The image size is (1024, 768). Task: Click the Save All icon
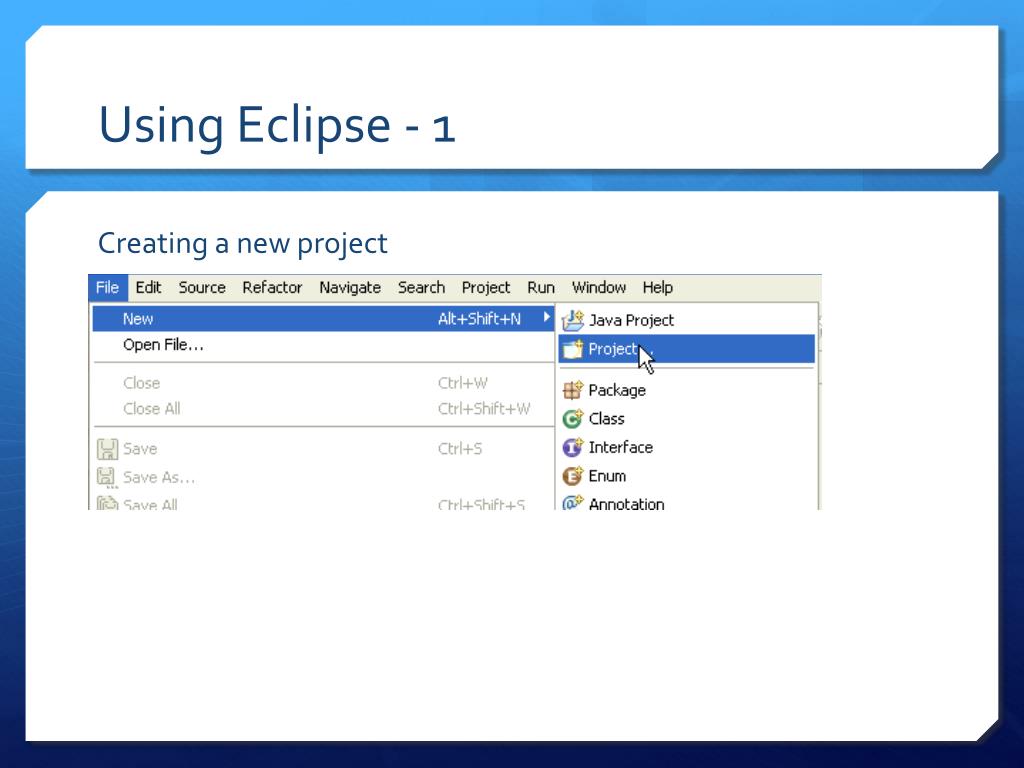(x=107, y=504)
